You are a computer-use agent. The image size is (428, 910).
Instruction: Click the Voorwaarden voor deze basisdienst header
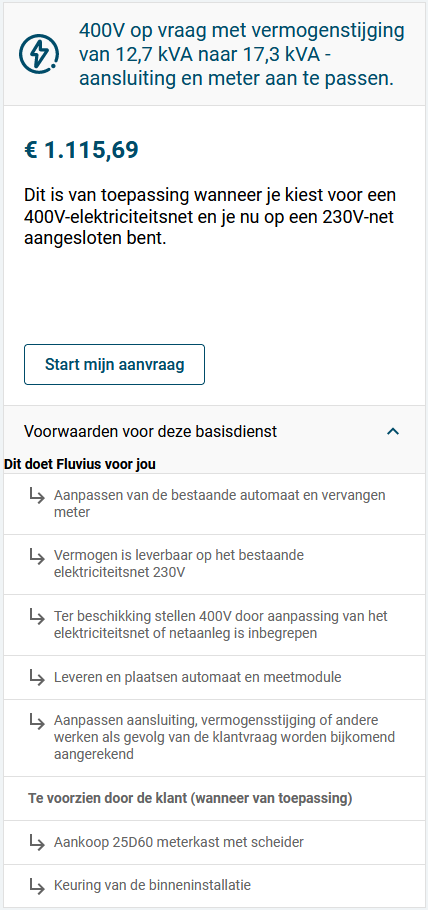tap(214, 431)
